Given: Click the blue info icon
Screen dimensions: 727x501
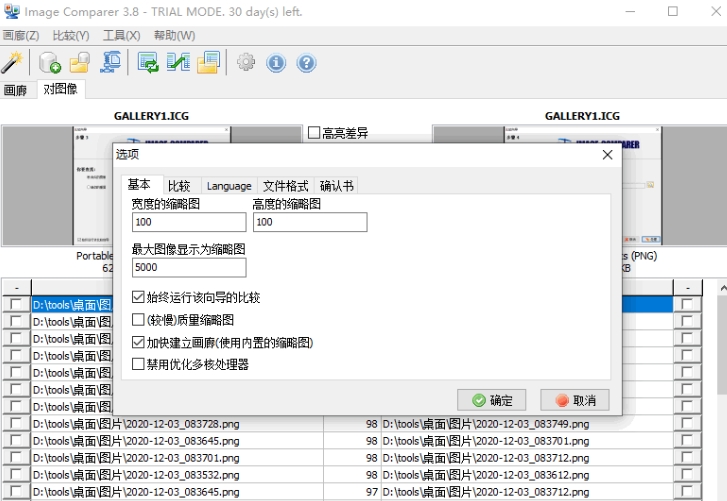Looking at the screenshot, I should (x=276, y=63).
